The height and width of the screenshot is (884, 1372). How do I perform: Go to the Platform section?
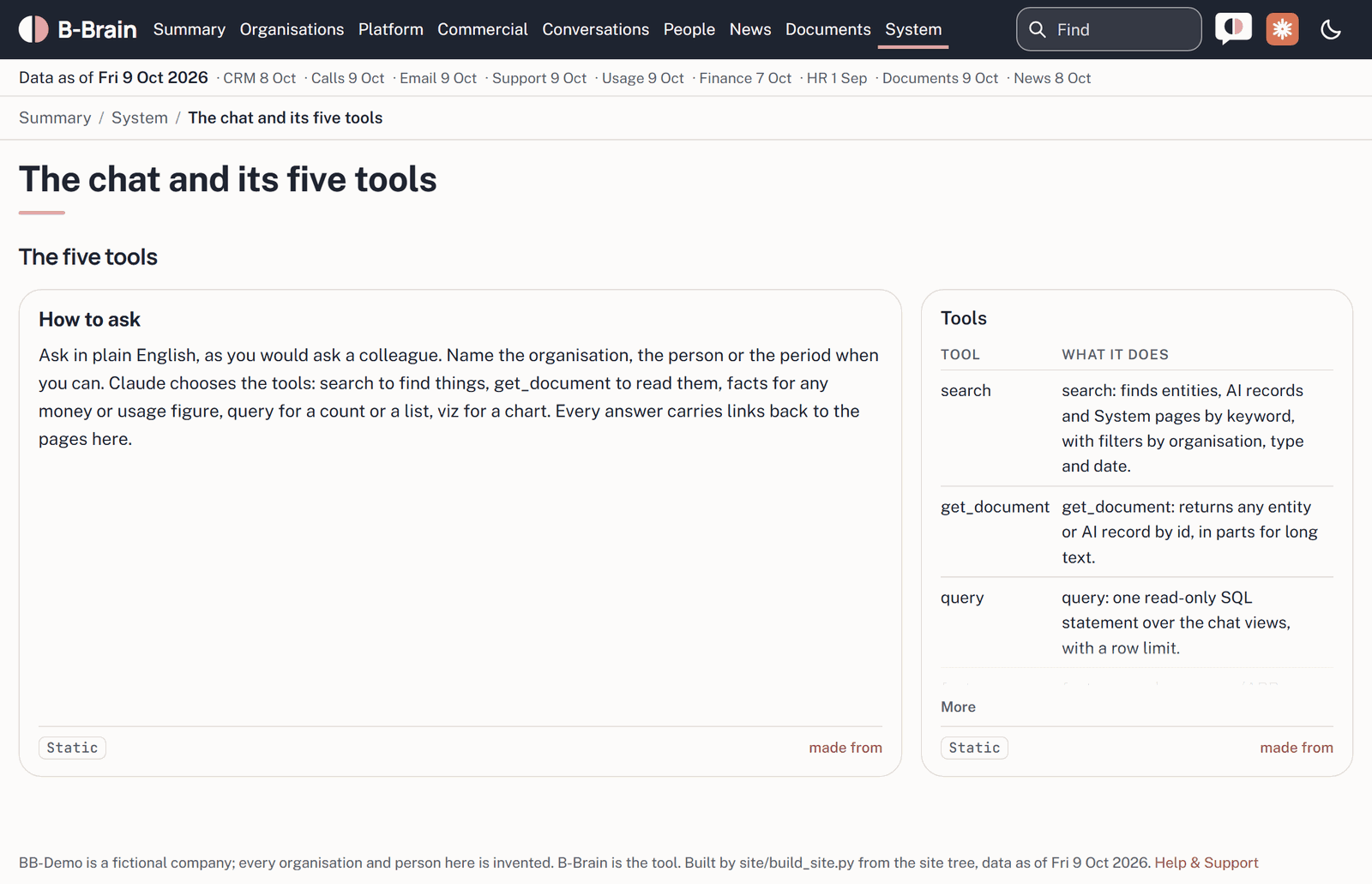(x=391, y=29)
